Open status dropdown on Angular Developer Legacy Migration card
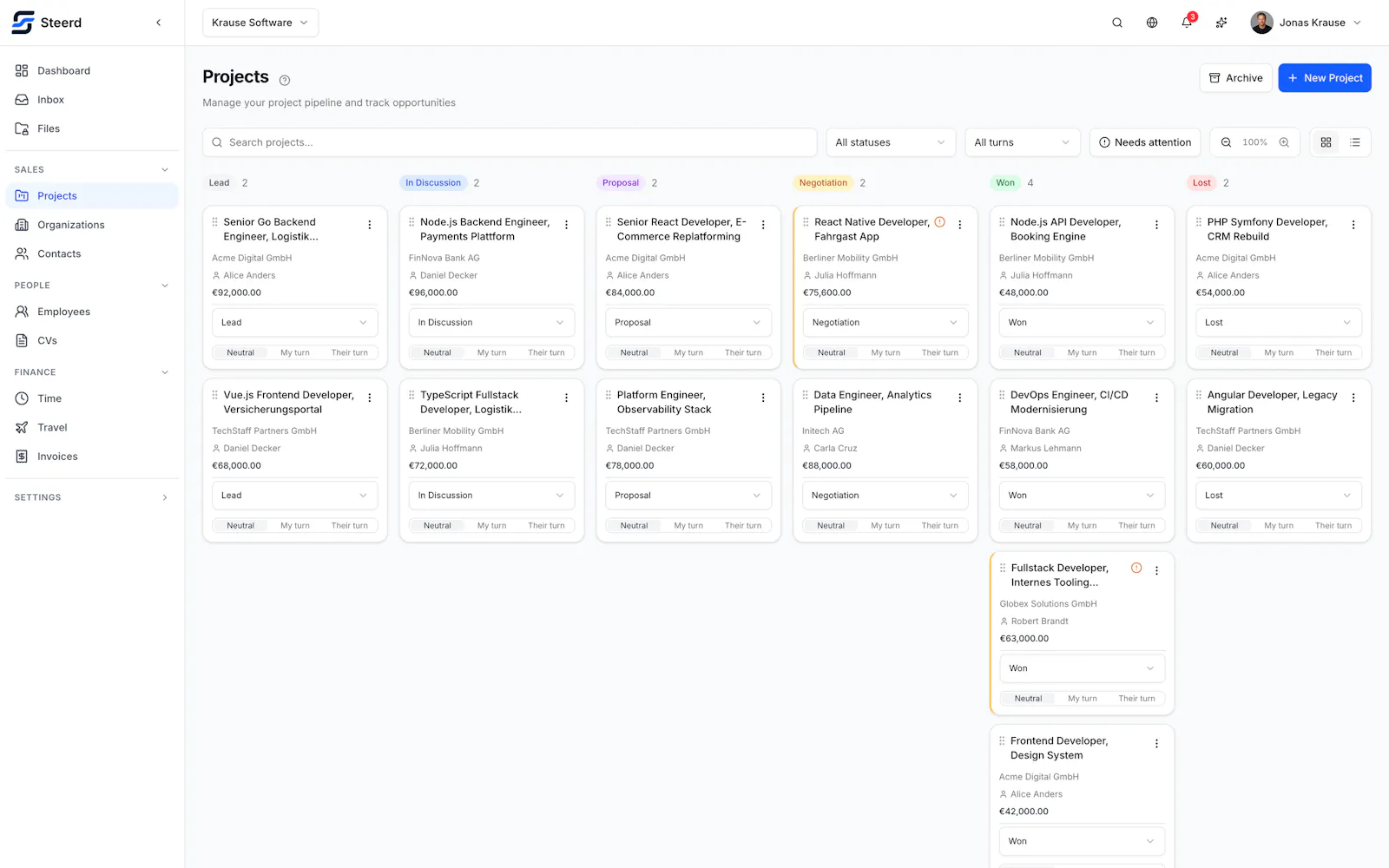This screenshot has height=868, width=1389. click(x=1279, y=495)
